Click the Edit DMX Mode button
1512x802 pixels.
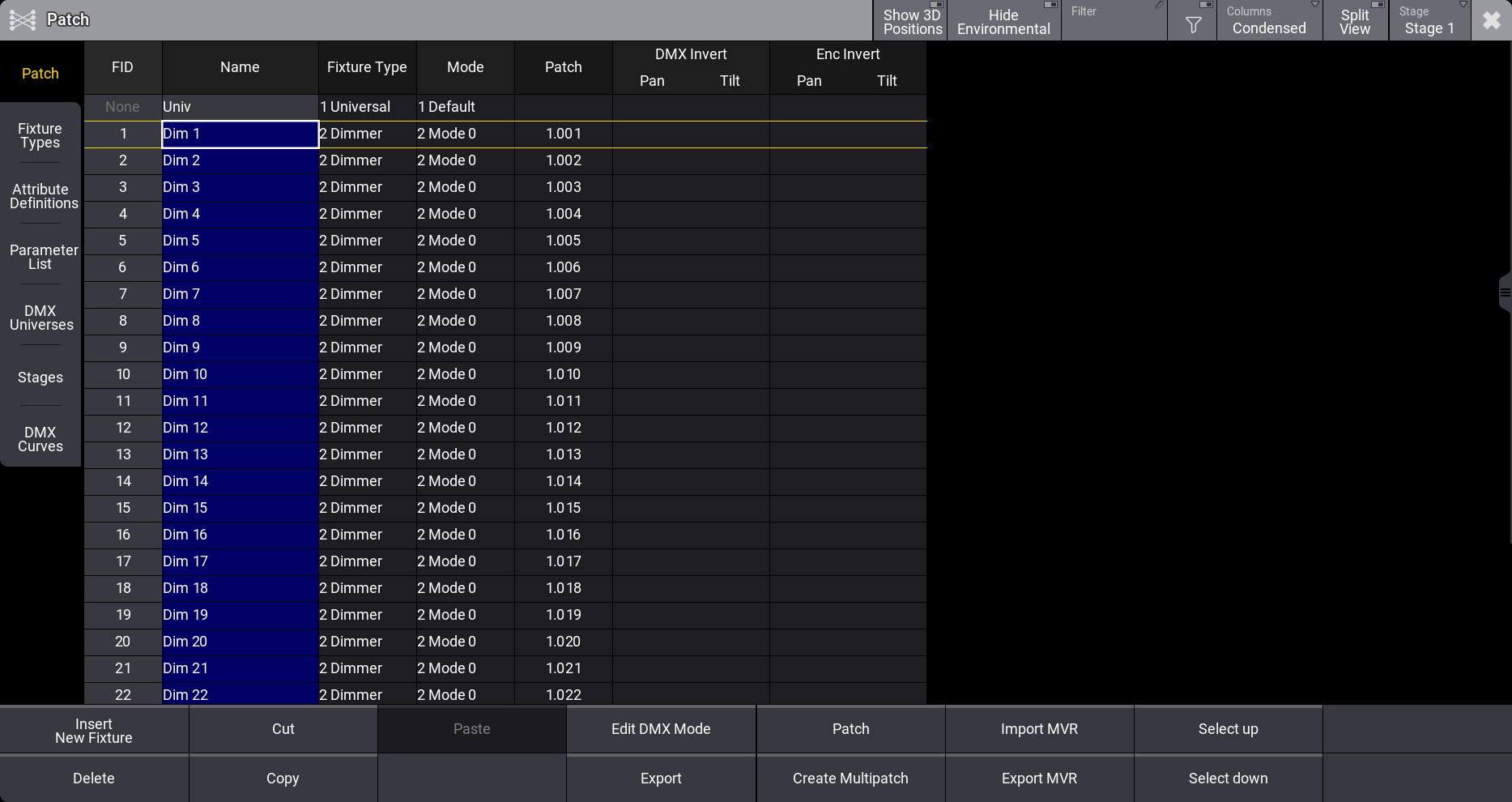[661, 729]
